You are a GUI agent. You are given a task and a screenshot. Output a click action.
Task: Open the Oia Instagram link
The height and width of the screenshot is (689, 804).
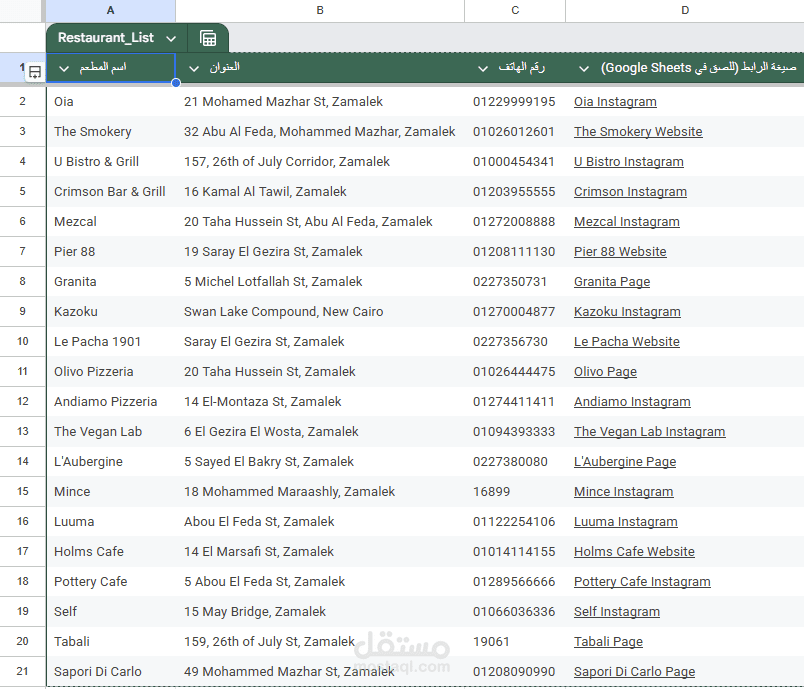(x=615, y=102)
